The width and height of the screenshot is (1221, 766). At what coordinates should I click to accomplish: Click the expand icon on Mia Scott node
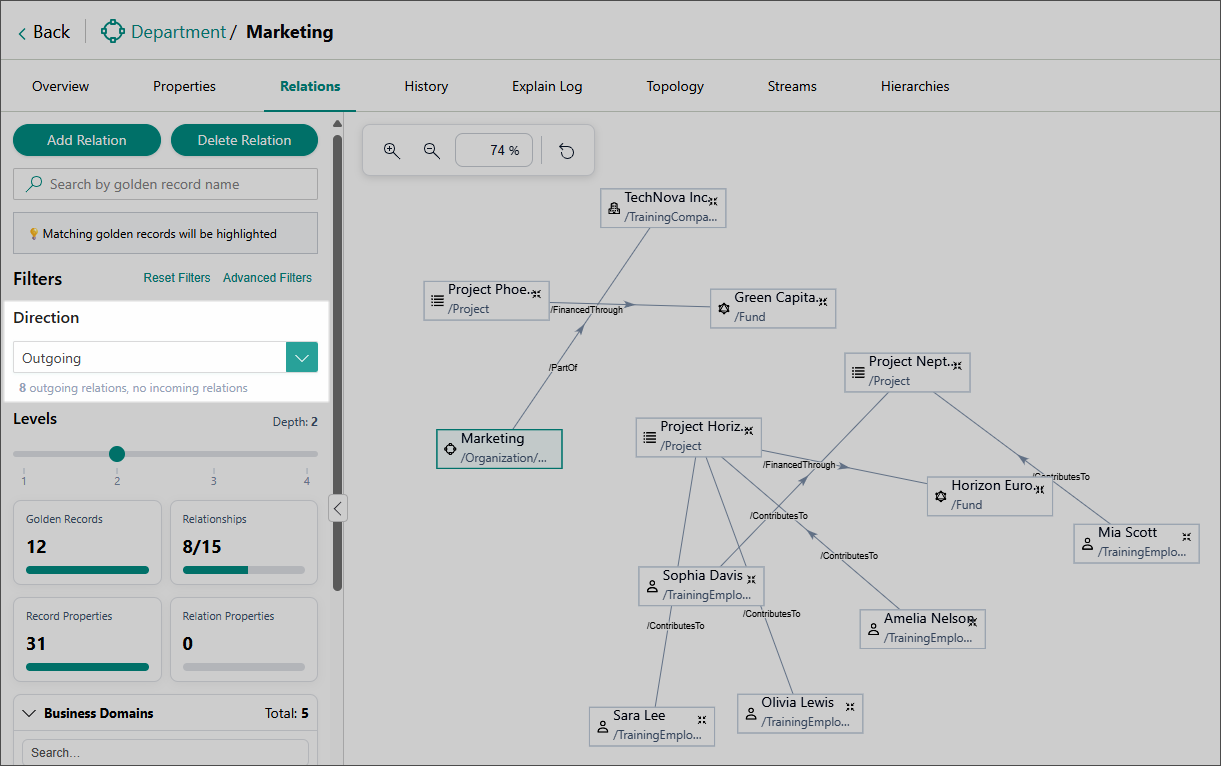[x=1186, y=537]
